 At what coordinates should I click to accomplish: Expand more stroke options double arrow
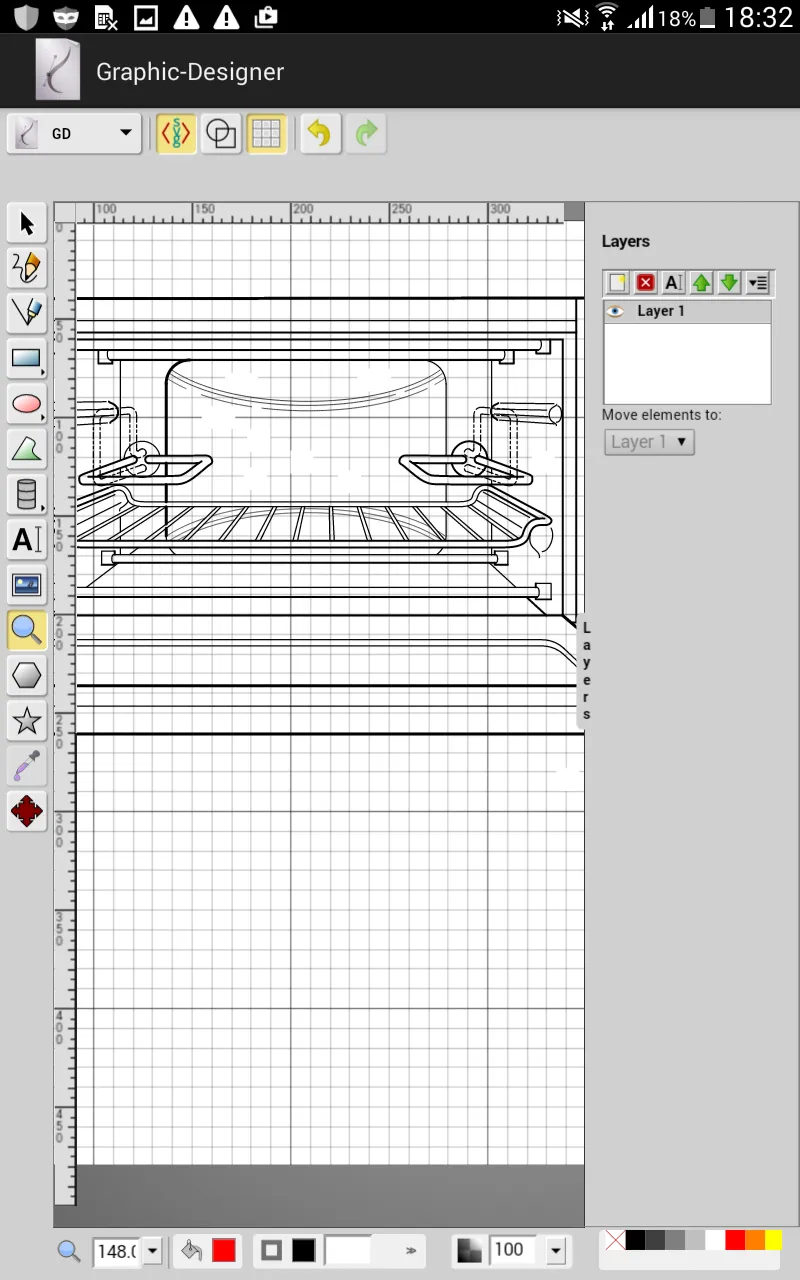[x=410, y=1250]
